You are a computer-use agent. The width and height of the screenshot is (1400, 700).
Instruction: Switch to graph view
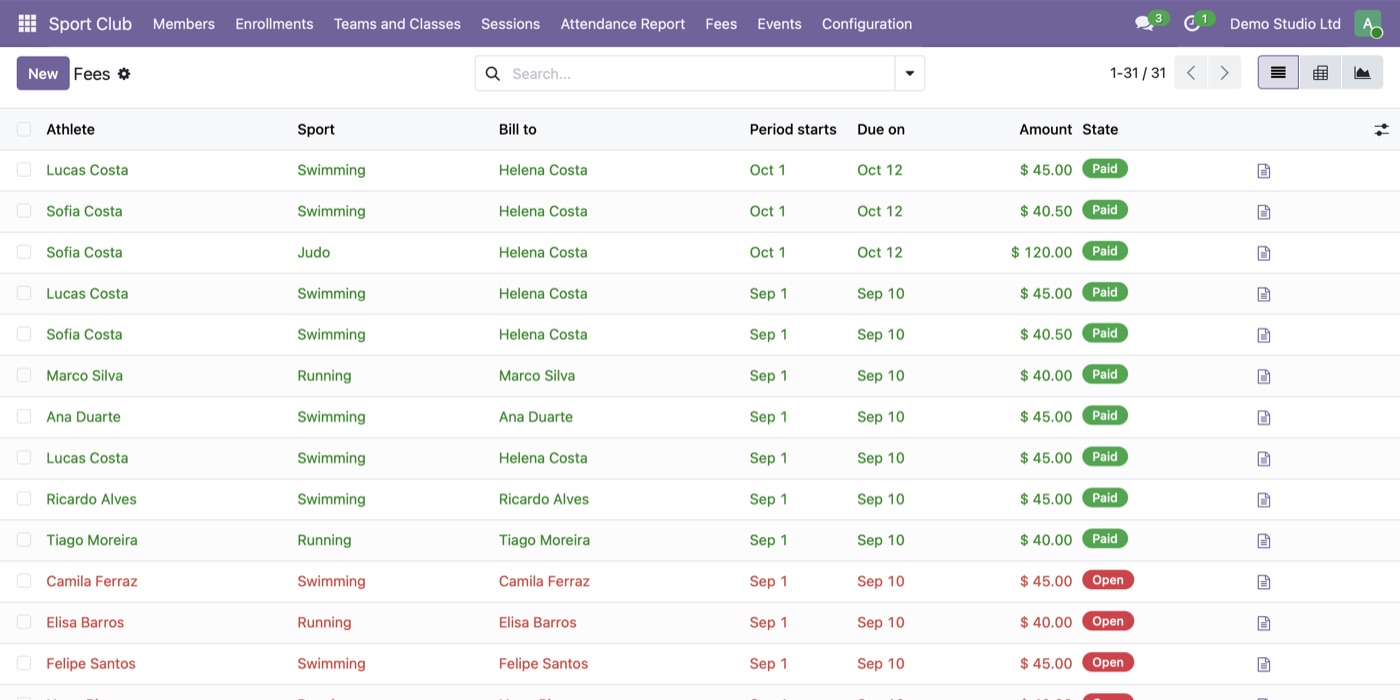(x=1362, y=73)
